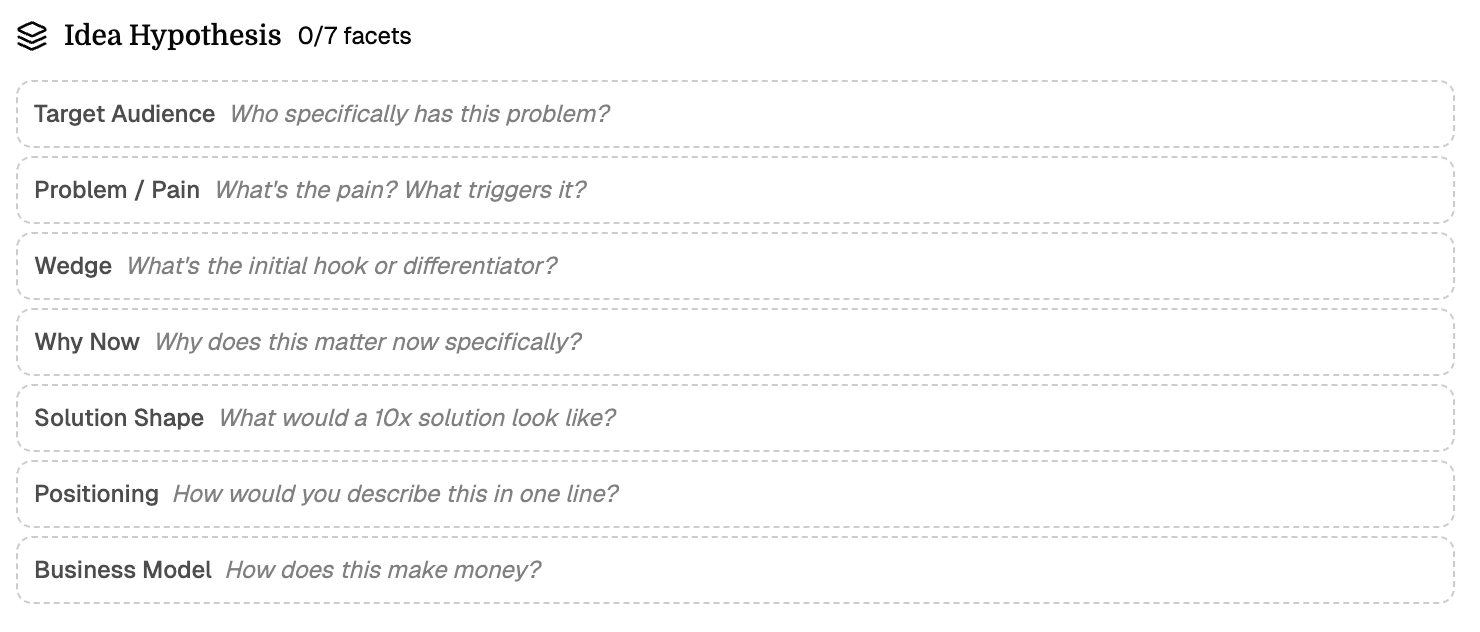1480x632 pixels.
Task: Click the Why Now facet field
Action: click(x=740, y=342)
